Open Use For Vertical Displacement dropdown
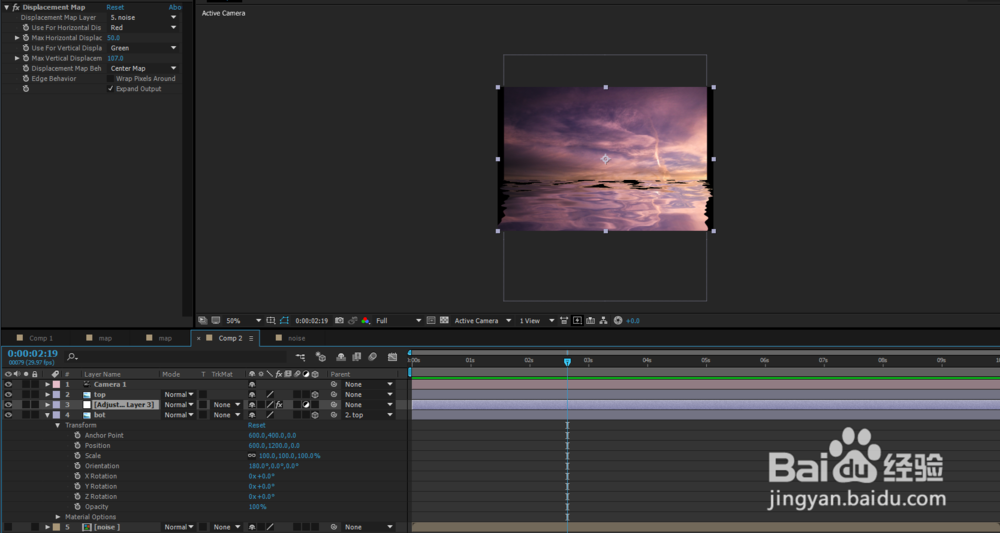Viewport: 1000px width, 533px height. coord(143,48)
